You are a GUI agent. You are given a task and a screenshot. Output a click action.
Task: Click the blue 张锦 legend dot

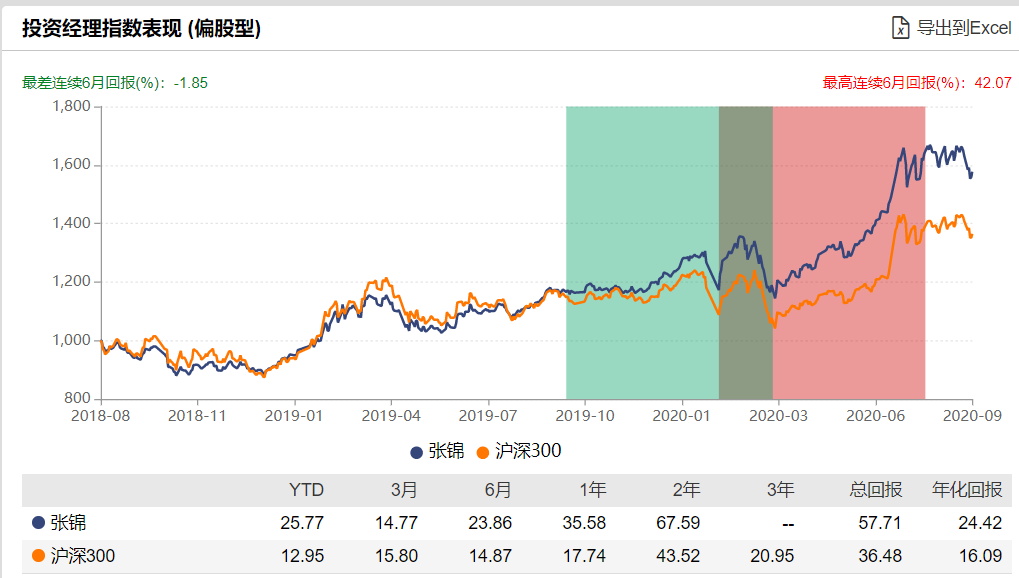[417, 453]
